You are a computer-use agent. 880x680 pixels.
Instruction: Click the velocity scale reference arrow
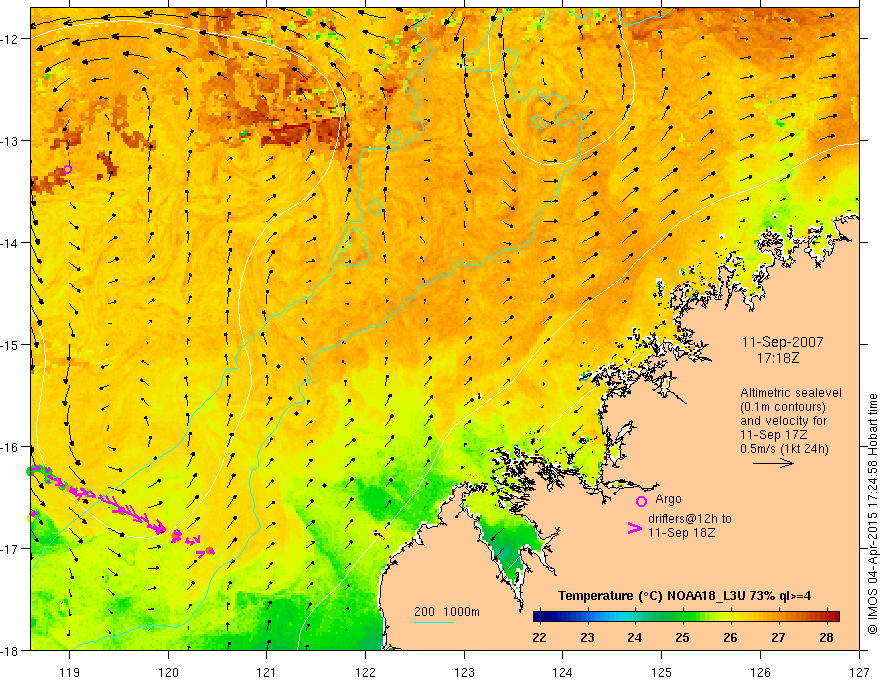[773, 463]
